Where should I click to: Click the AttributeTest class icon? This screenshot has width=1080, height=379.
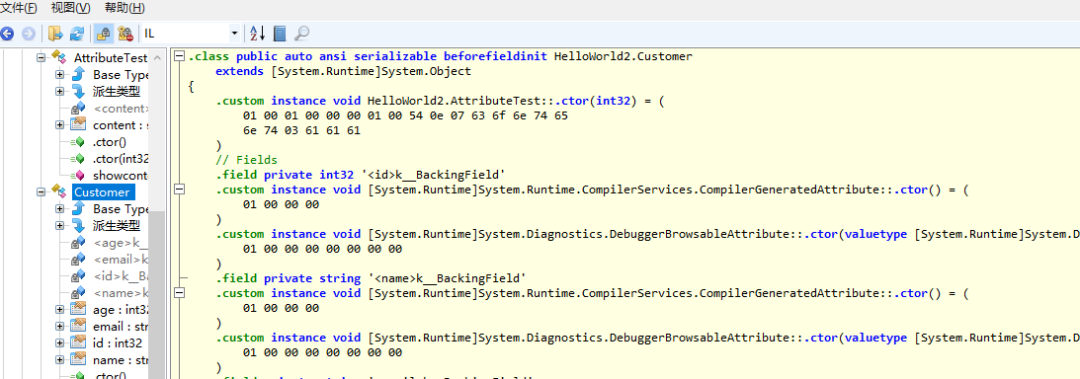(x=59, y=57)
